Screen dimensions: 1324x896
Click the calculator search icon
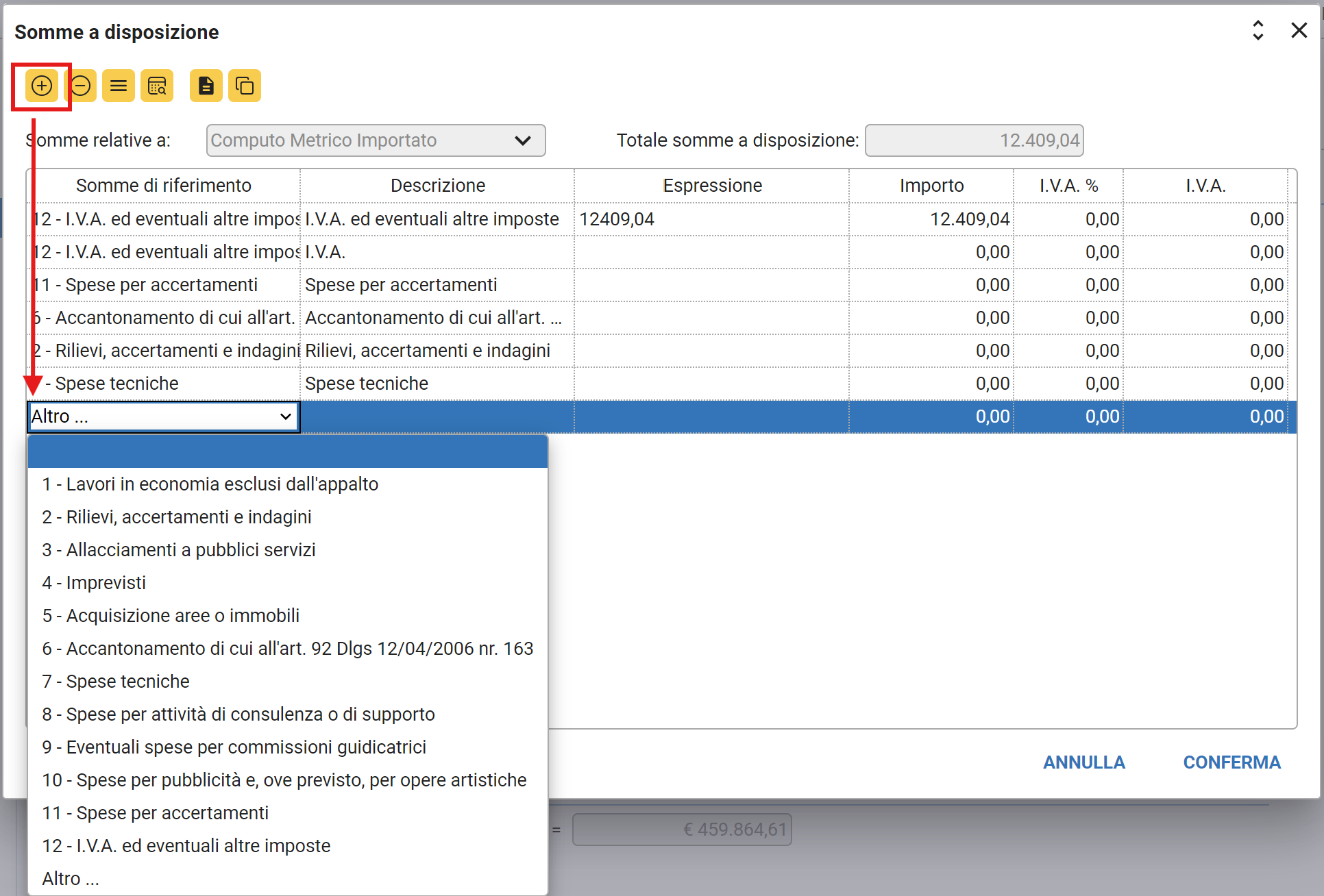point(157,86)
